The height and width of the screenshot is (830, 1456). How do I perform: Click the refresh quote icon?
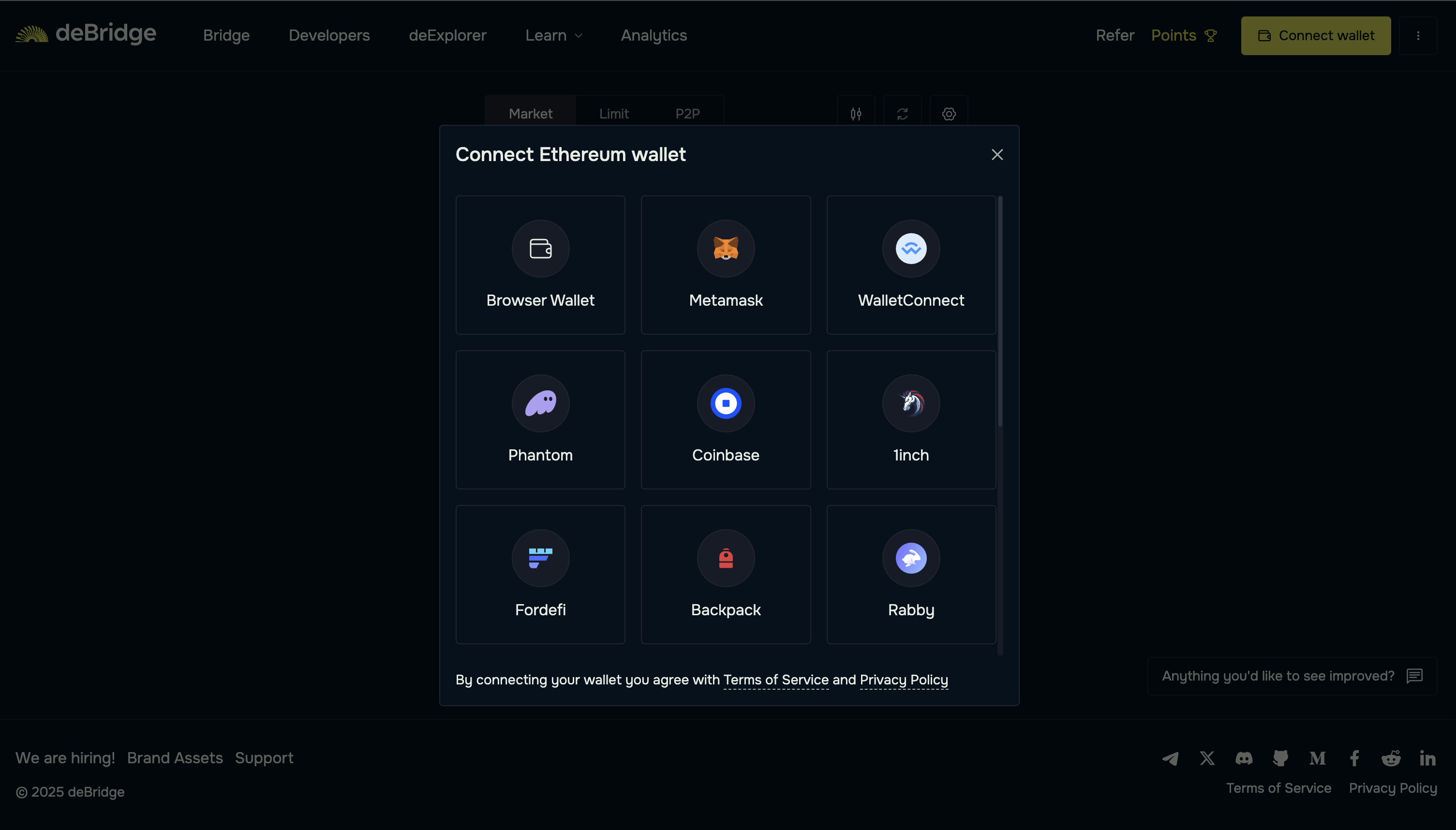[x=902, y=114]
